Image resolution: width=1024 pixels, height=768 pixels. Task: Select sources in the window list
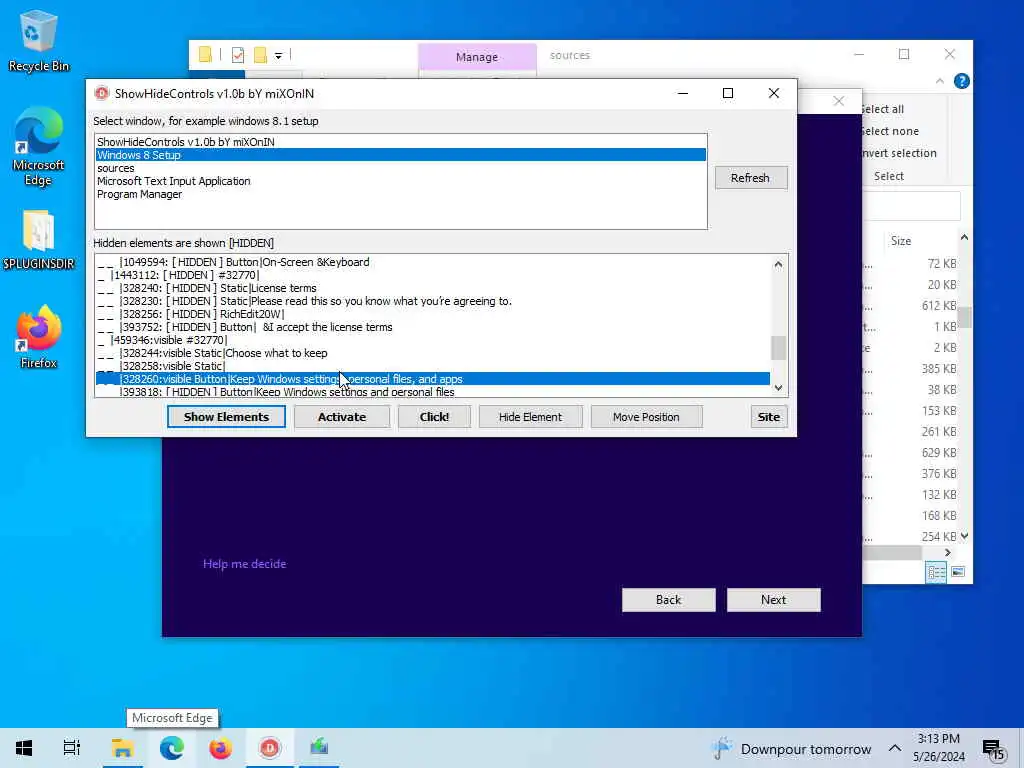(x=400, y=168)
